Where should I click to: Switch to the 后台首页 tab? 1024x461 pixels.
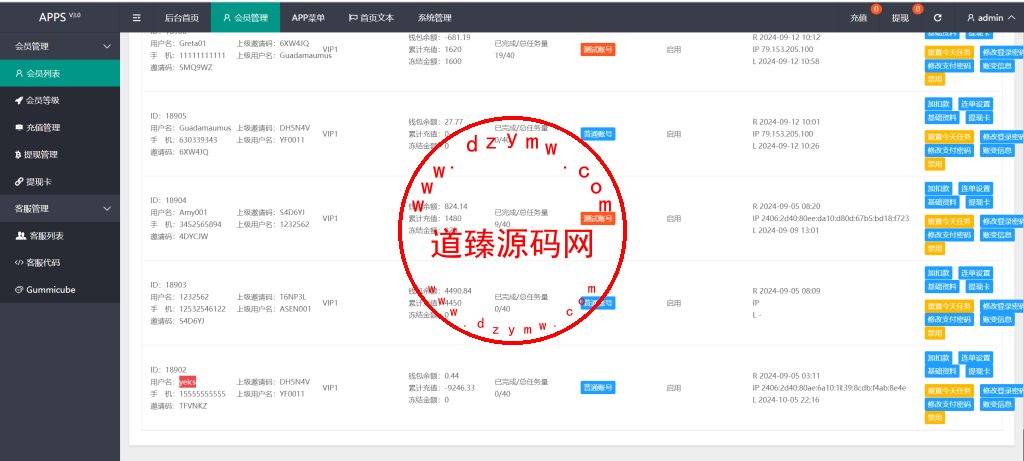182,18
